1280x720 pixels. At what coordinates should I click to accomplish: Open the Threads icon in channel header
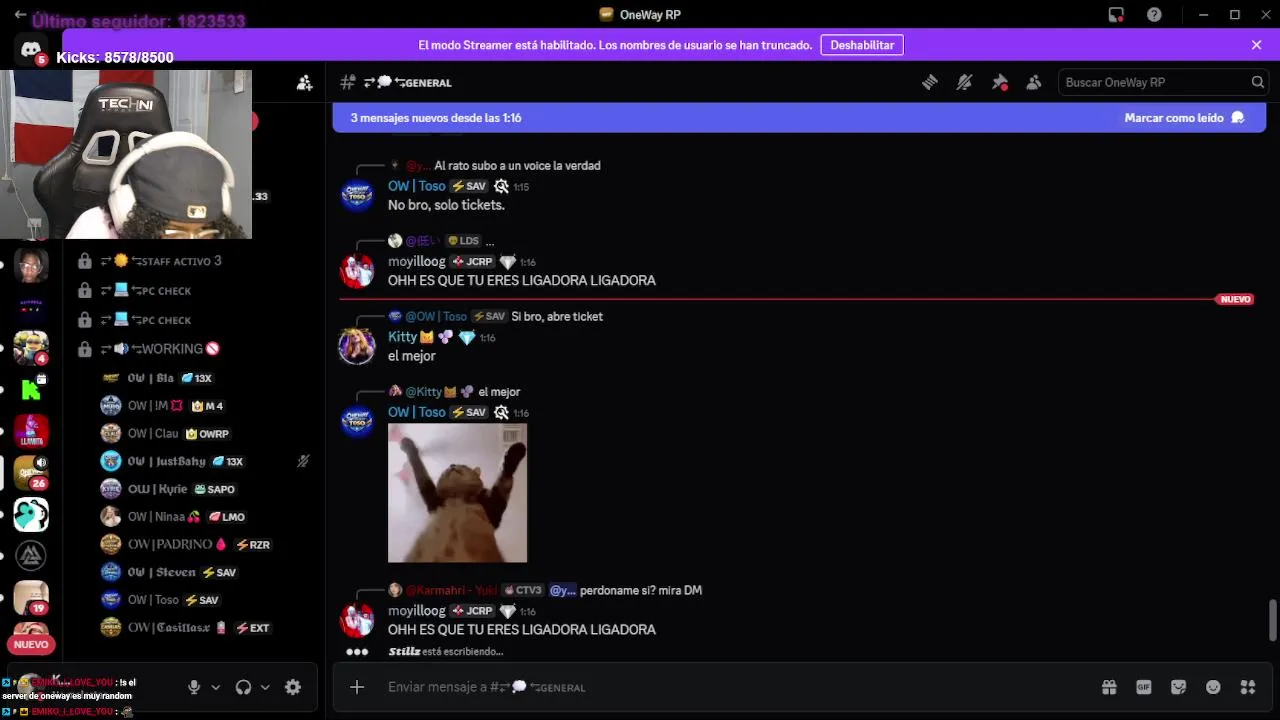click(x=929, y=83)
